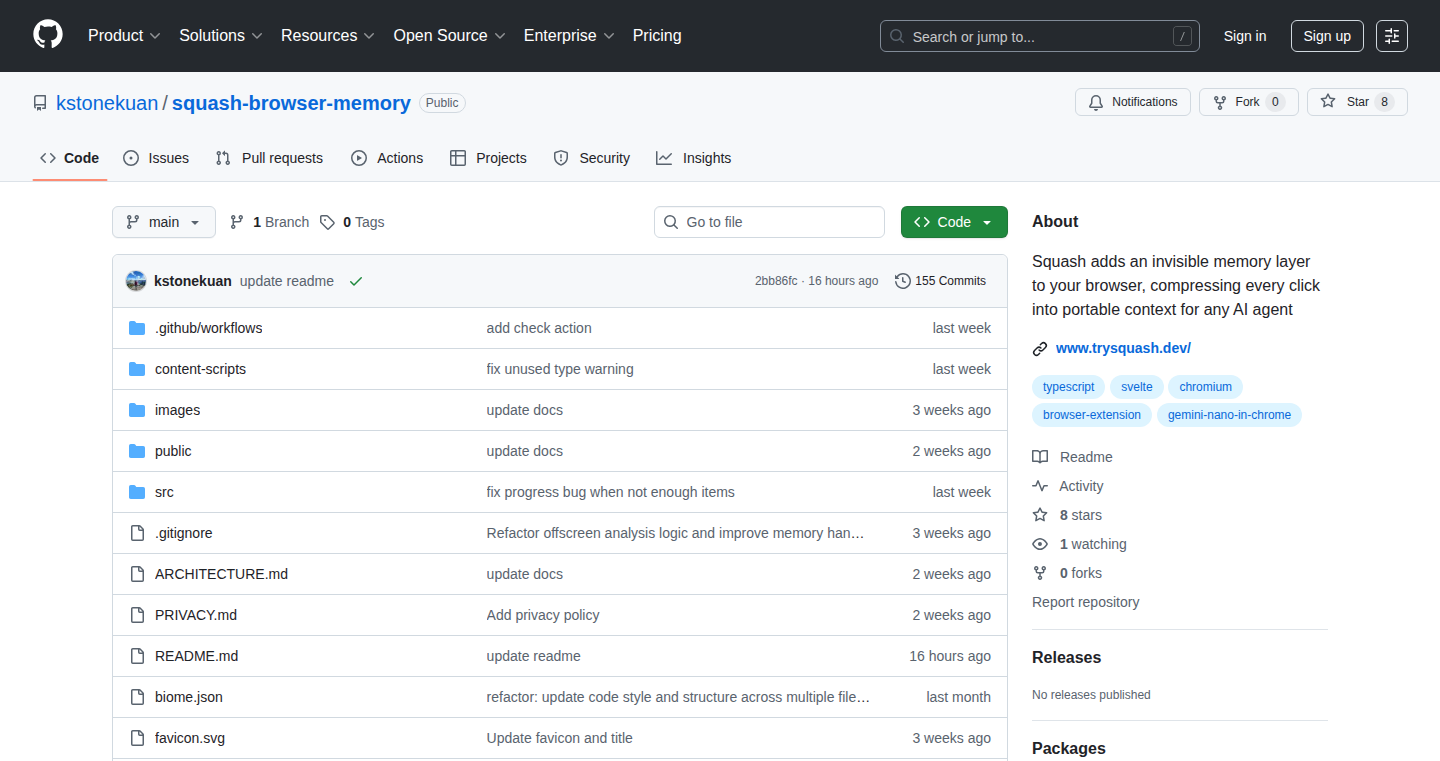Open the main branch selector dropdown
1440x761 pixels.
point(164,222)
